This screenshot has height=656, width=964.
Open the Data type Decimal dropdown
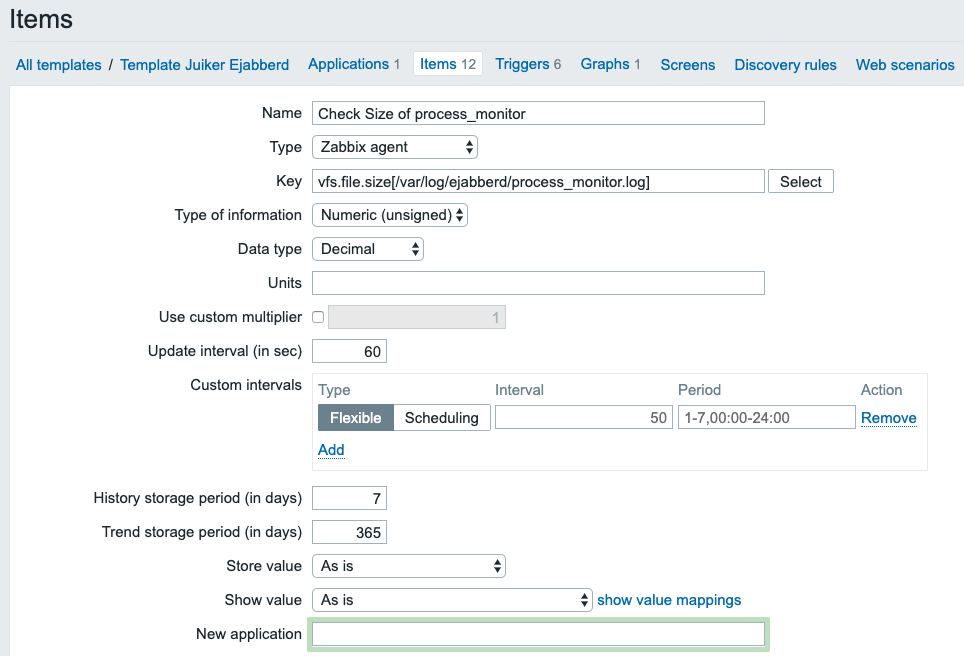pos(368,249)
